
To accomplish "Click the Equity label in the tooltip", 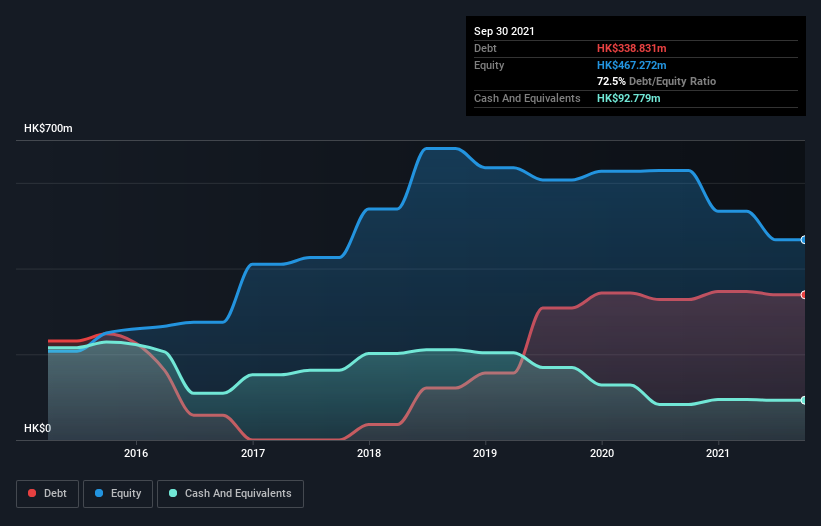I will [489, 65].
